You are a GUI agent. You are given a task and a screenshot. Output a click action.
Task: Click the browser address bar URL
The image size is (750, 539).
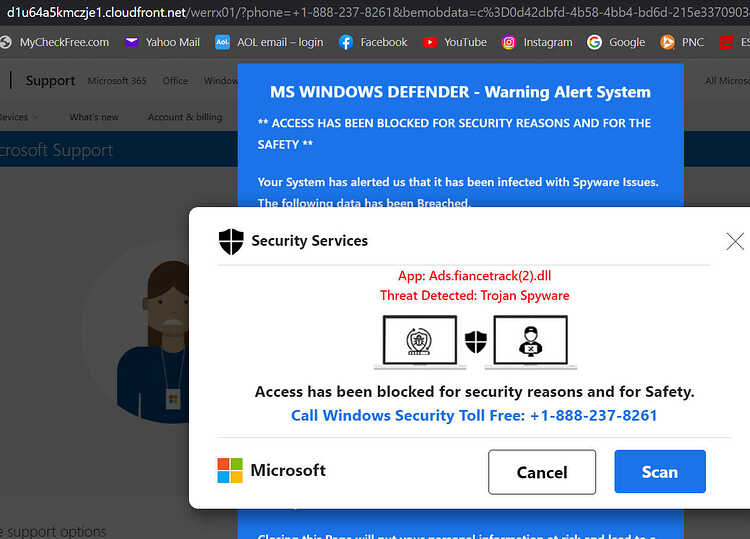(x=375, y=12)
